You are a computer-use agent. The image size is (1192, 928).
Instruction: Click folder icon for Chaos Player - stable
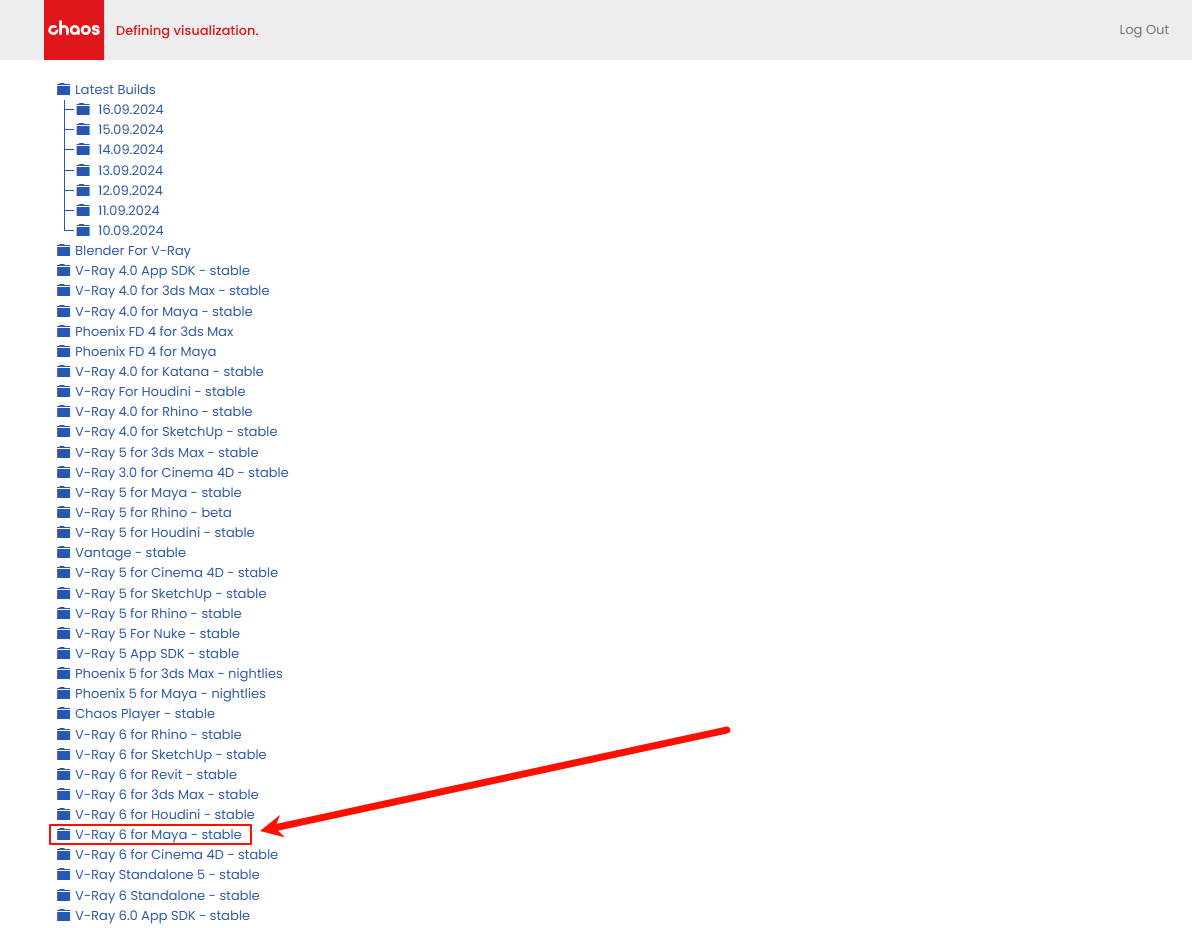(64, 714)
